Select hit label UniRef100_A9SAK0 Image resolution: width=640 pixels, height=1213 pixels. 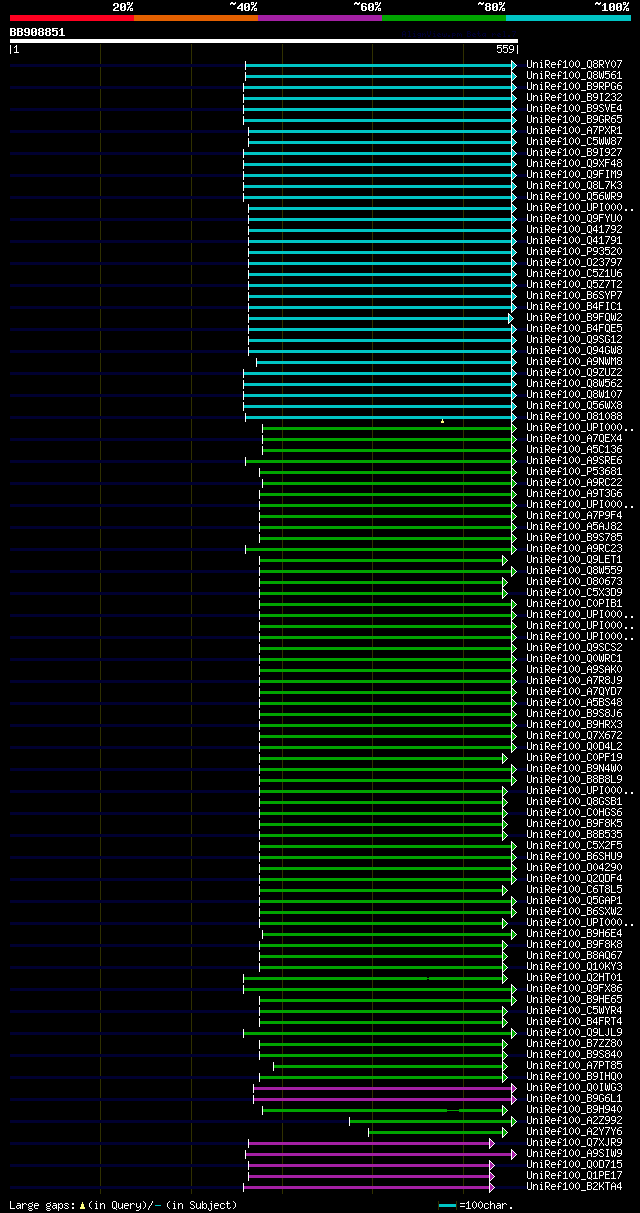pos(574,669)
